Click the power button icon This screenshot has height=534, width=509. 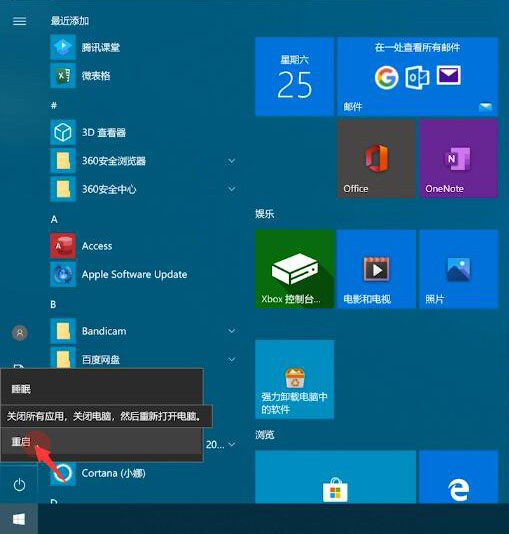[x=19, y=485]
